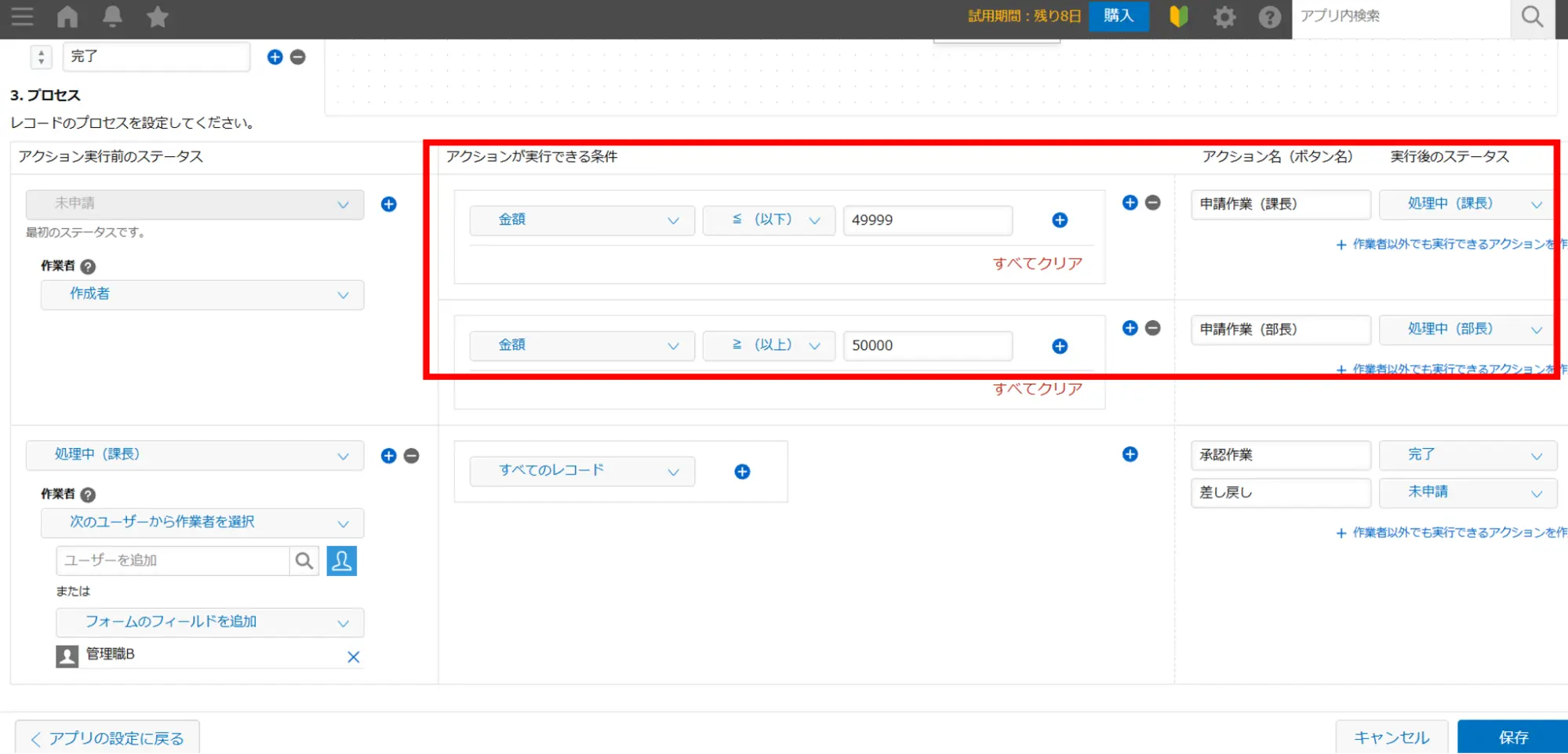Click the organization user picker icon
This screenshot has width=1568, height=754.
coord(341,561)
